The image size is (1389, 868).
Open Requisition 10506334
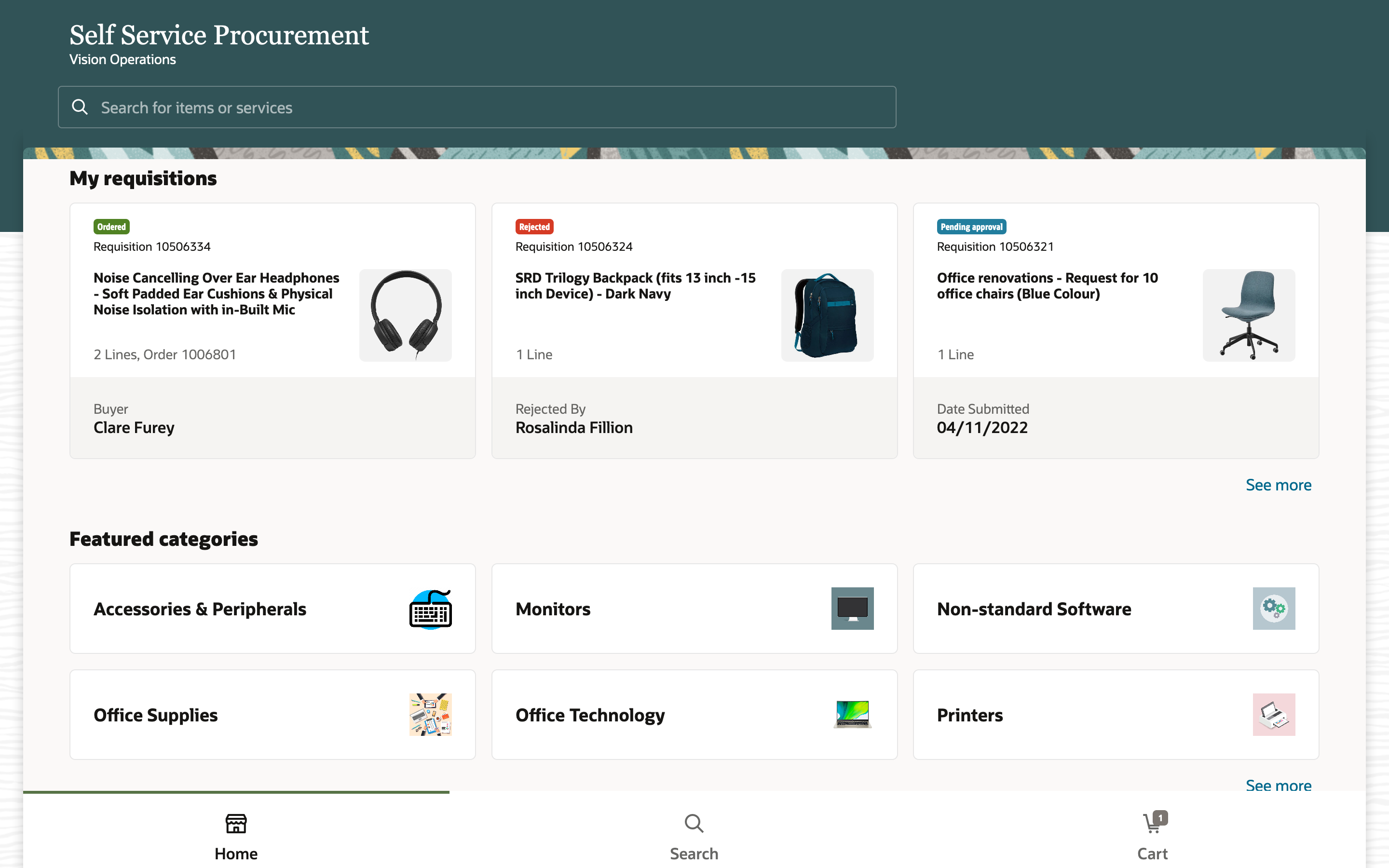[x=152, y=246]
